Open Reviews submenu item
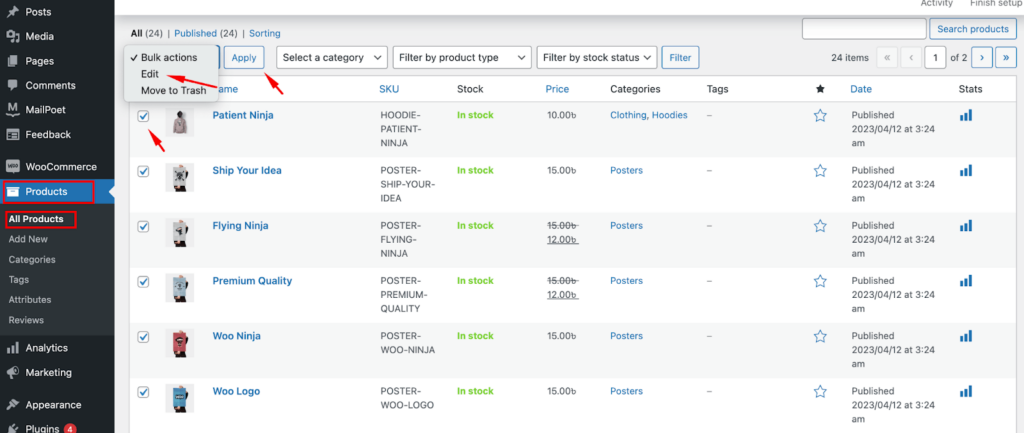The image size is (1024, 433). pyautogui.click(x=26, y=320)
